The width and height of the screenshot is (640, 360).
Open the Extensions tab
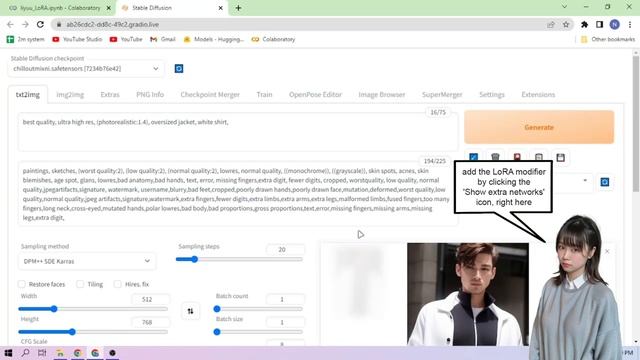pyautogui.click(x=538, y=94)
